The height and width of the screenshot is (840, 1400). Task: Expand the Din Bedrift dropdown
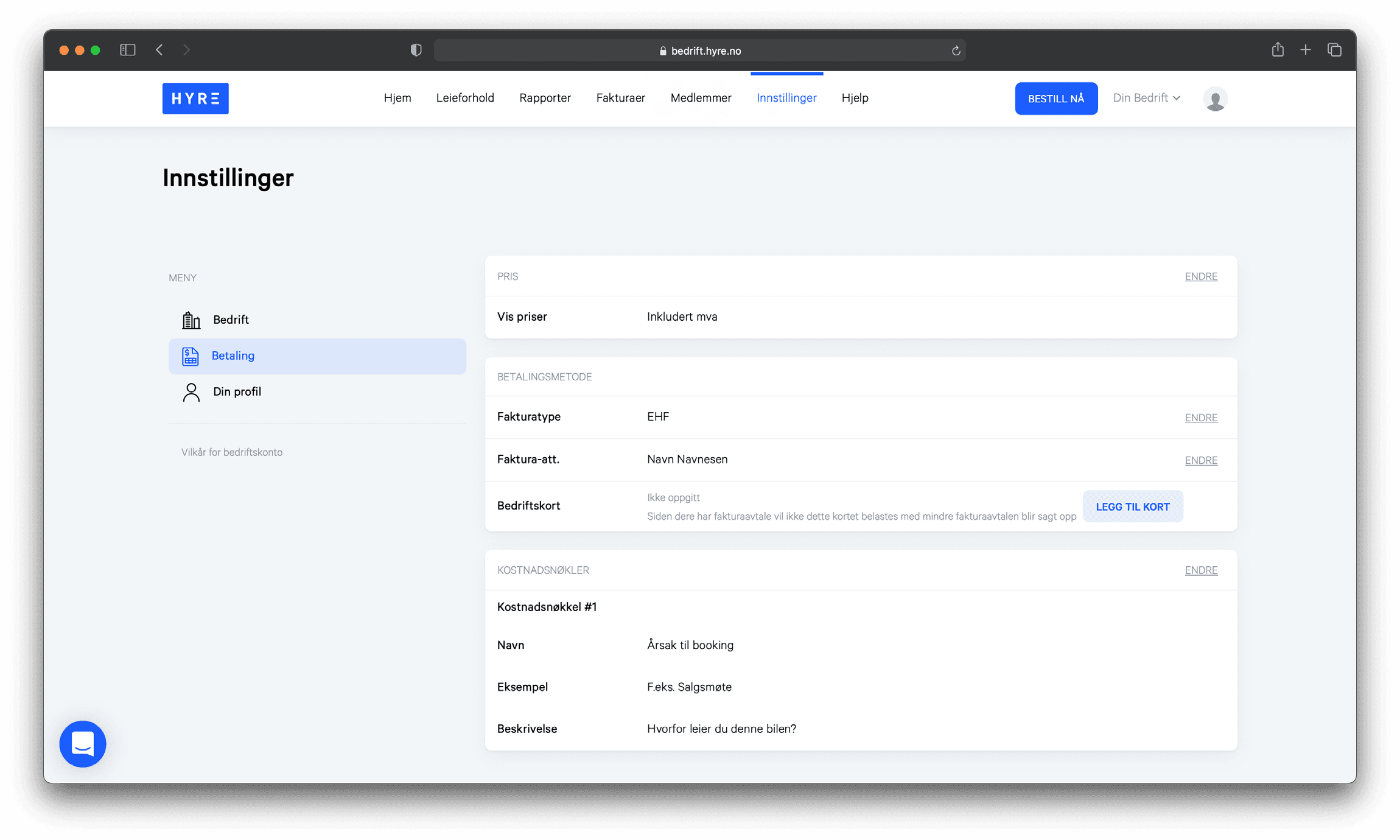[x=1146, y=98]
